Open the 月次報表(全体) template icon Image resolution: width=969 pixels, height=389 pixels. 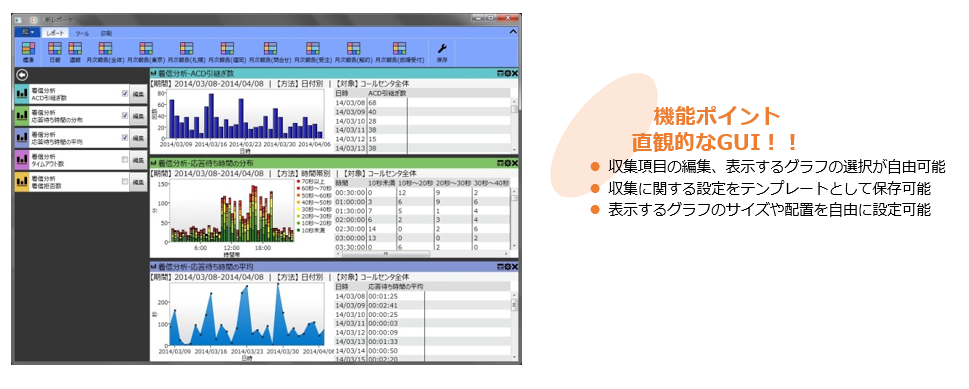[x=105, y=49]
